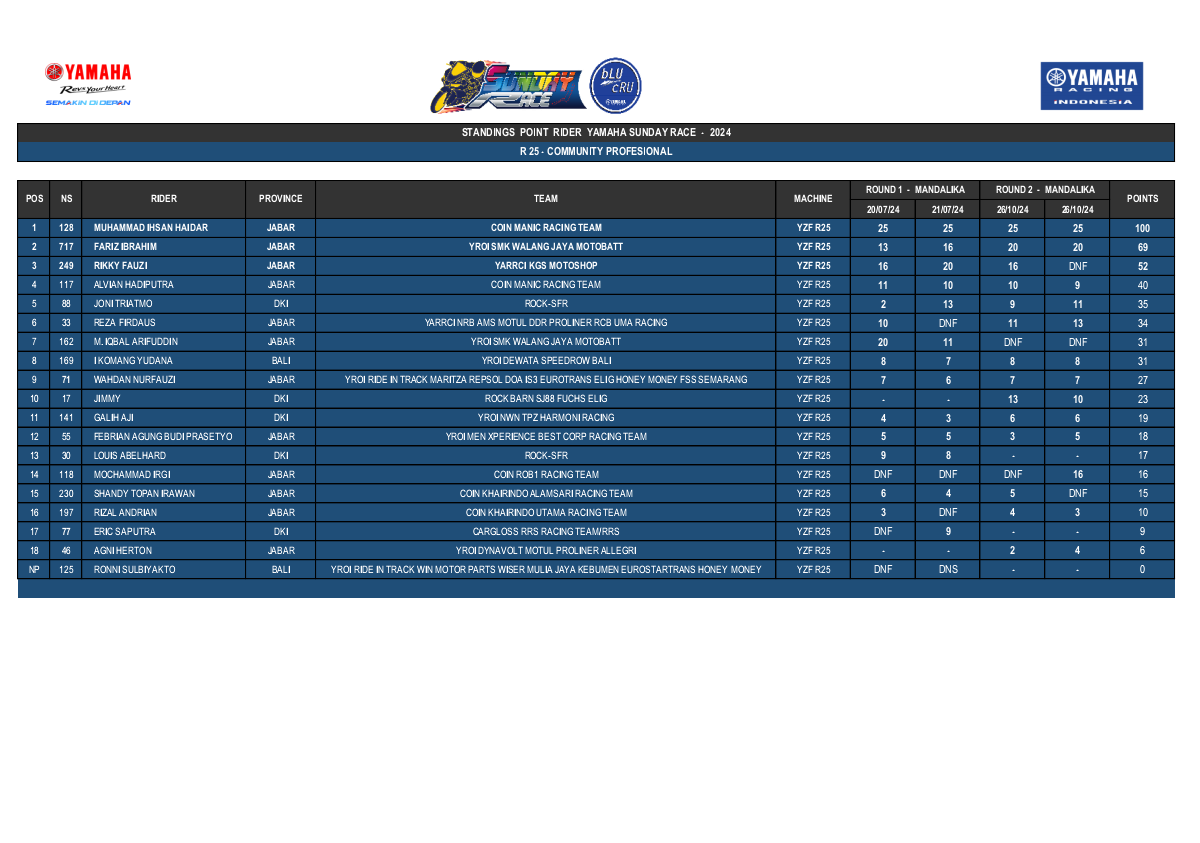Select rider name FEBRIAN AGUNG BUDI PRASETYO
Viewport: 1200px width, 843px height.
click(163, 437)
